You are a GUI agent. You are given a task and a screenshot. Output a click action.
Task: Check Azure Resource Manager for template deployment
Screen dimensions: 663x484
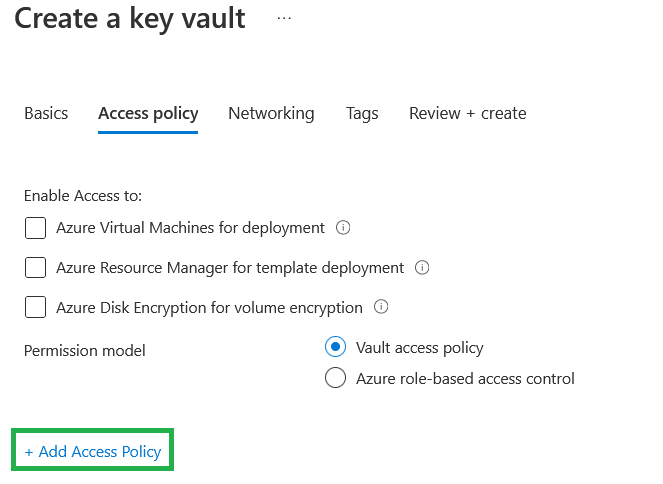36,268
